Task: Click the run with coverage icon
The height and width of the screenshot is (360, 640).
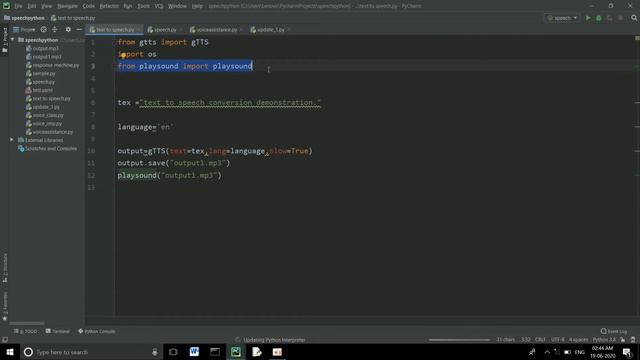Action: click(609, 18)
